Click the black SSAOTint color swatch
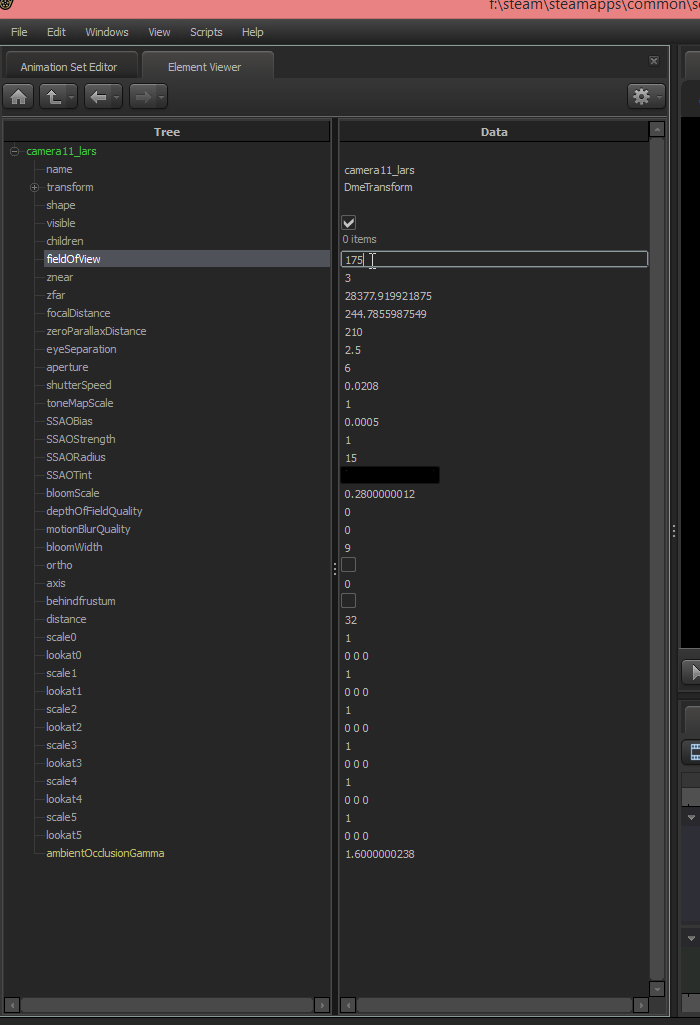Viewport: 700px width, 1025px height. tap(390, 475)
